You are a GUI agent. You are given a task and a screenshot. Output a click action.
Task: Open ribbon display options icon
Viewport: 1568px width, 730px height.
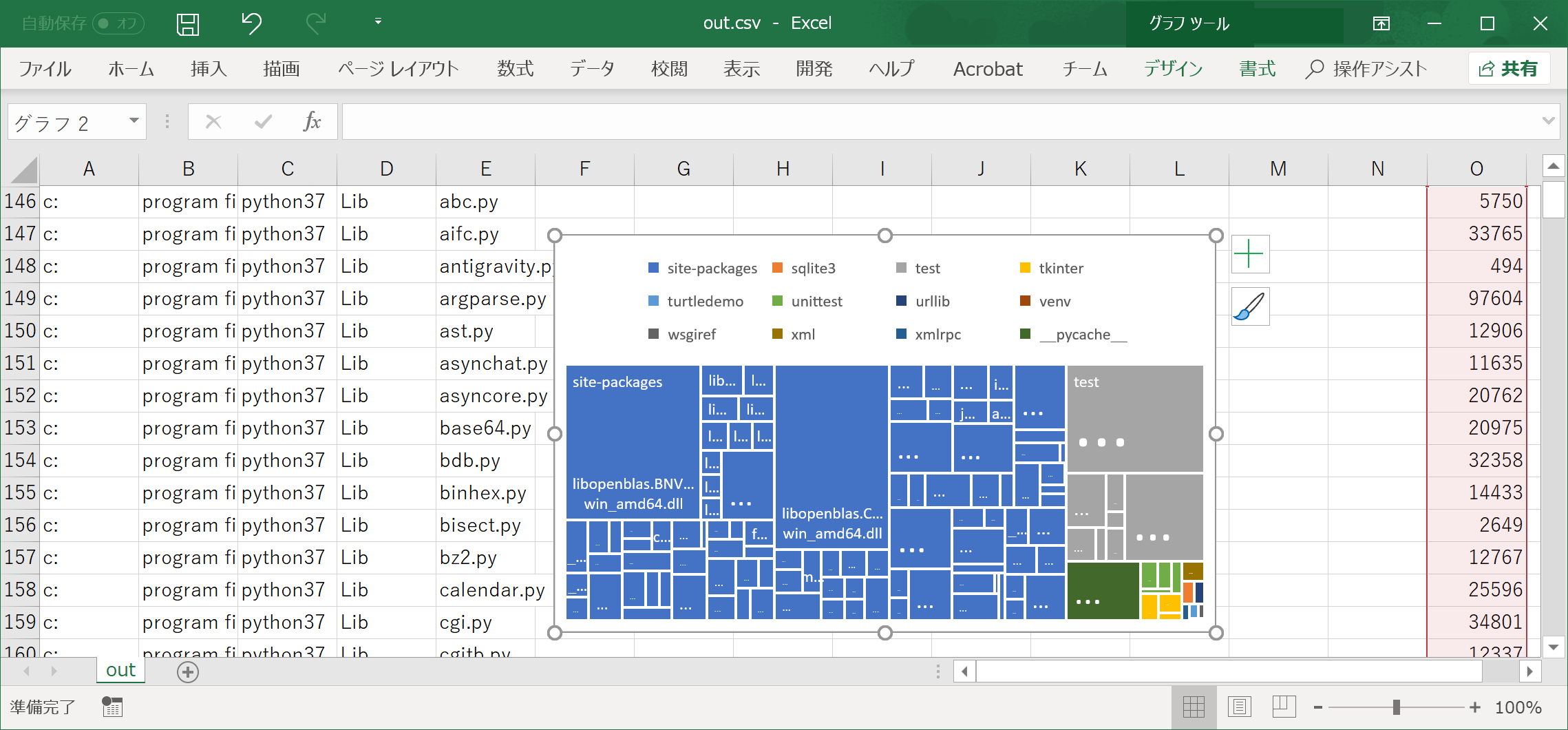pyautogui.click(x=1381, y=24)
